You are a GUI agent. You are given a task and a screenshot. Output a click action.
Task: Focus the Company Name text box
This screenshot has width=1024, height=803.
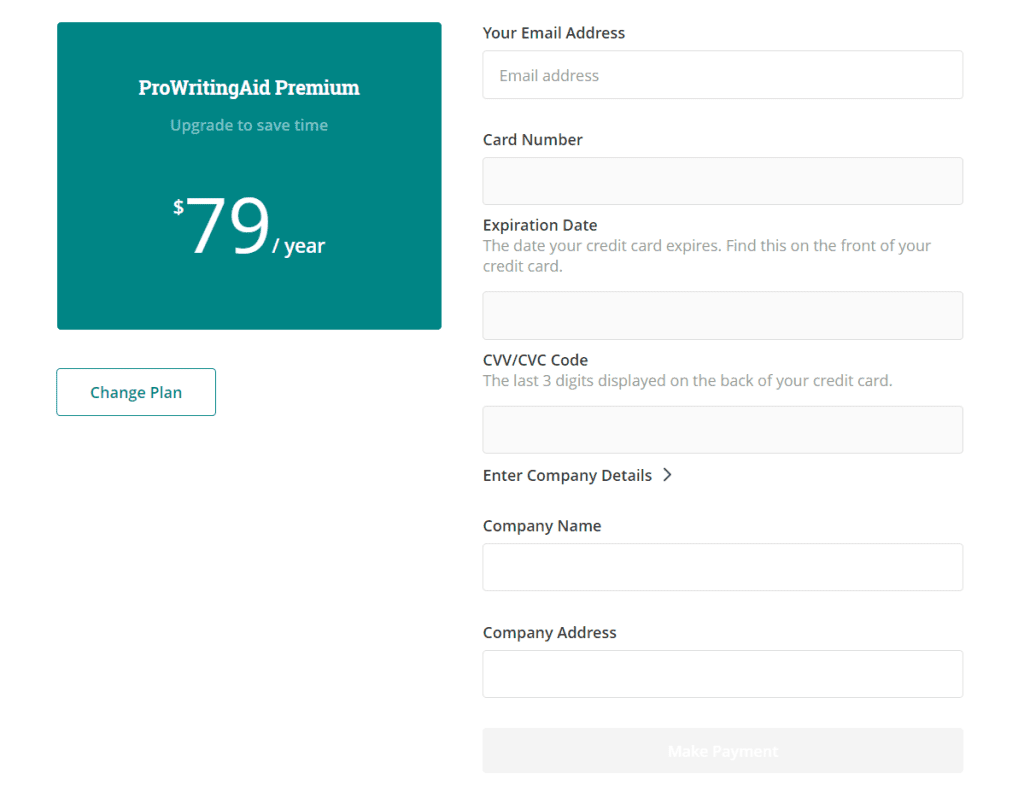click(722, 567)
